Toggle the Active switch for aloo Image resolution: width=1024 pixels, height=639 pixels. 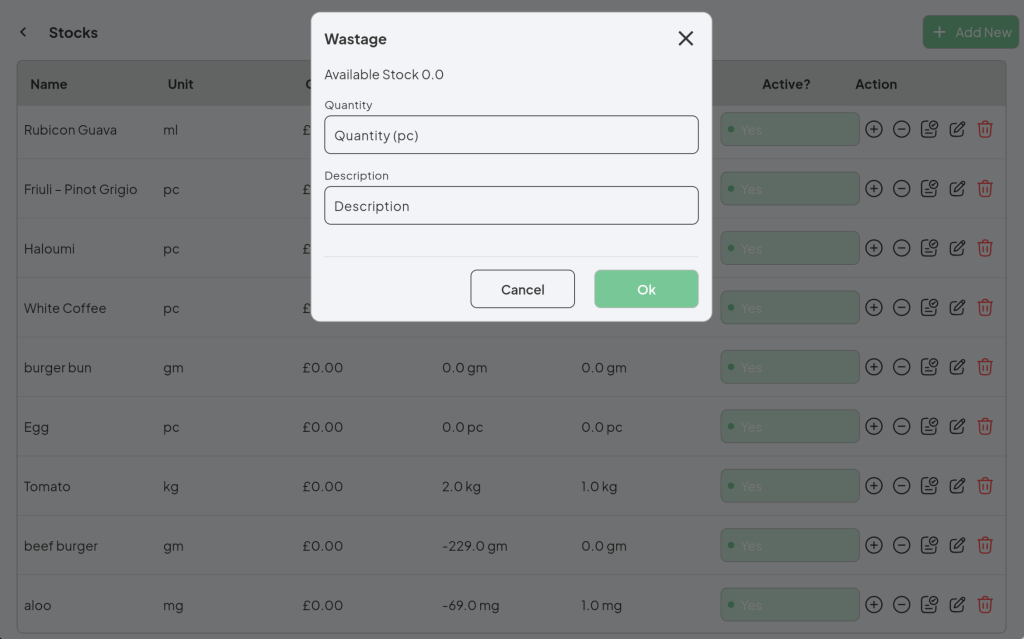click(x=789, y=605)
